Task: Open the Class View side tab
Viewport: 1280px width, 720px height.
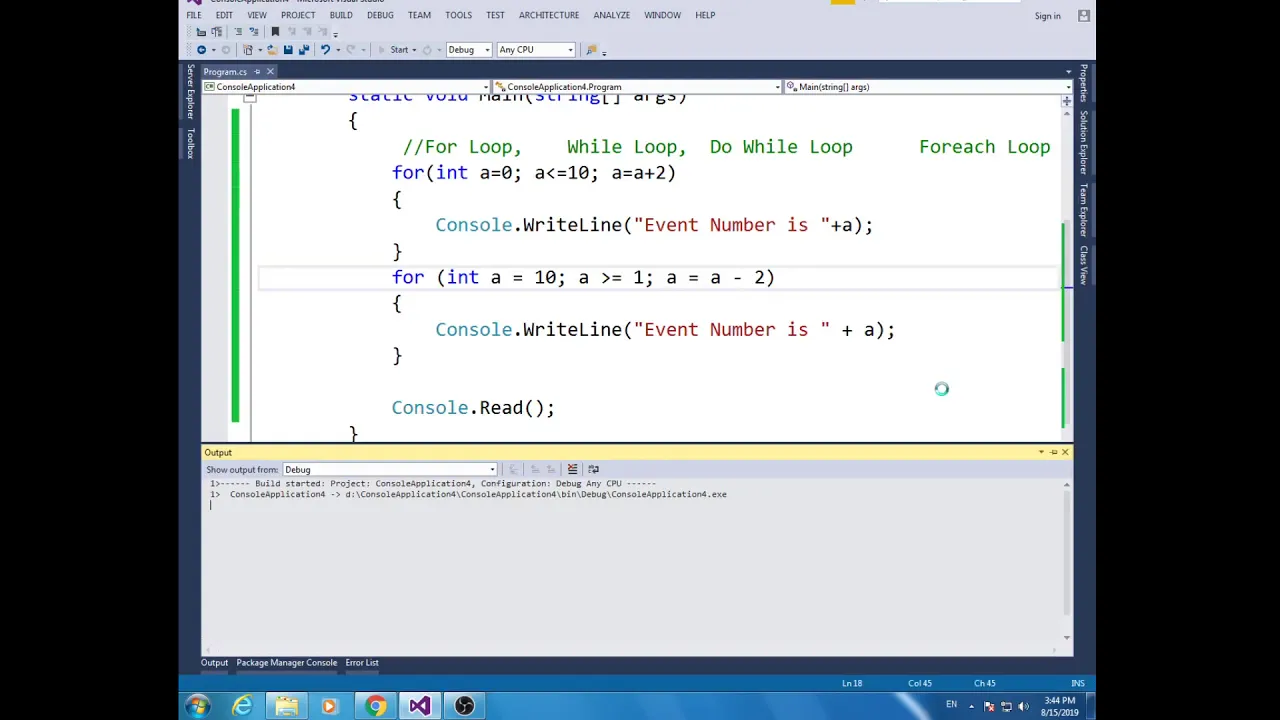Action: coord(1083,265)
